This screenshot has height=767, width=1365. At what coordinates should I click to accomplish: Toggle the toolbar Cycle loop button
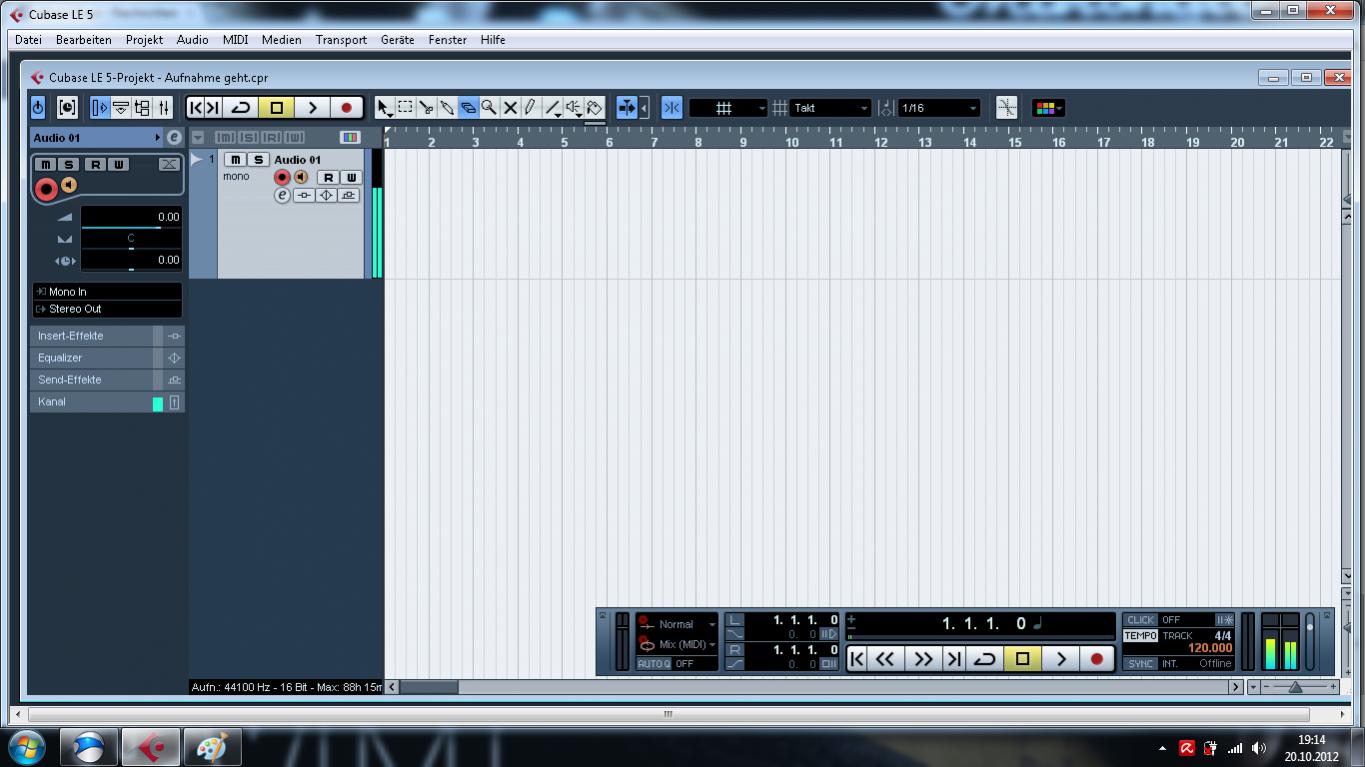pyautogui.click(x=241, y=108)
